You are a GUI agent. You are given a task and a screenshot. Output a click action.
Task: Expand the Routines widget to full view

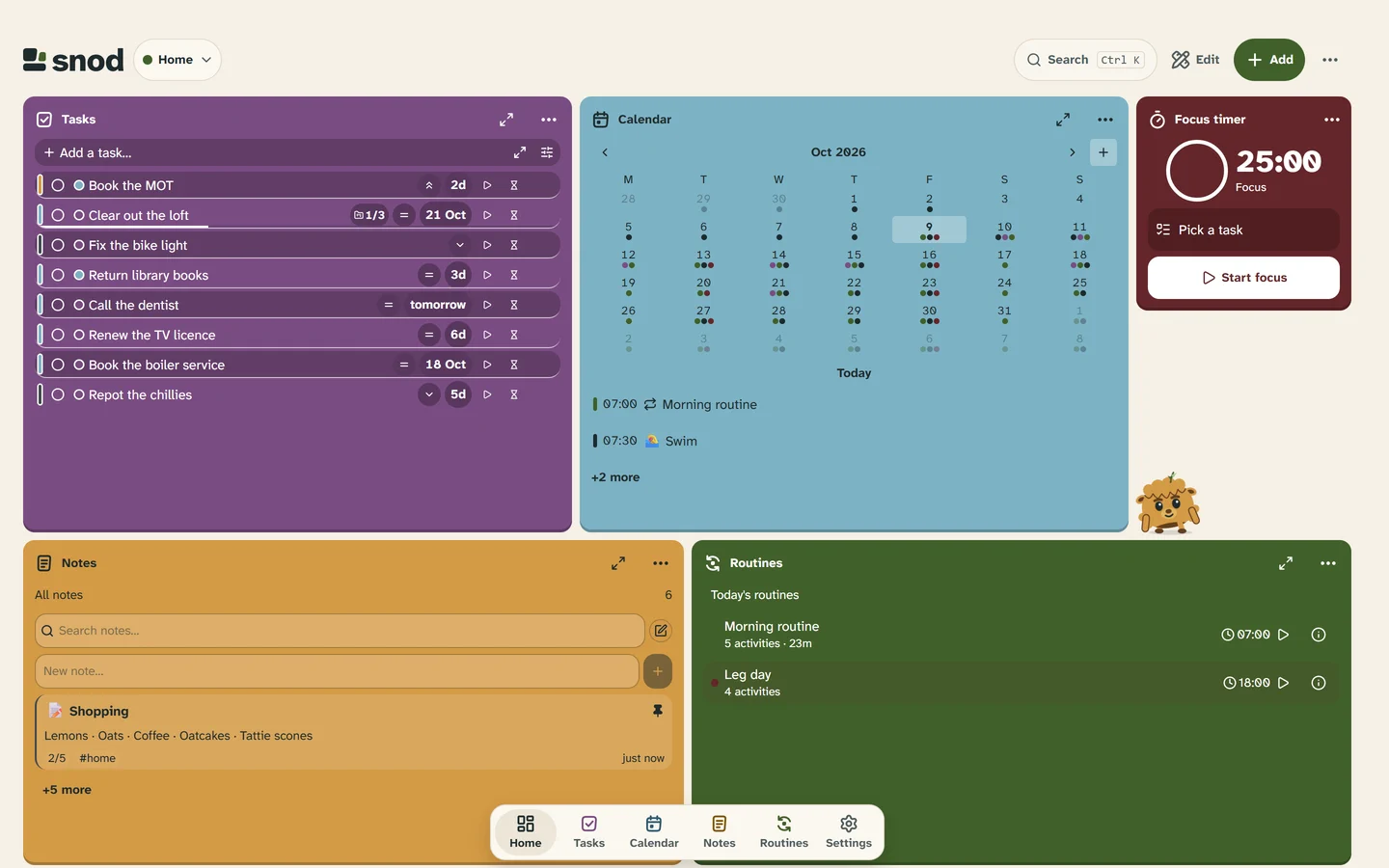(x=1286, y=563)
